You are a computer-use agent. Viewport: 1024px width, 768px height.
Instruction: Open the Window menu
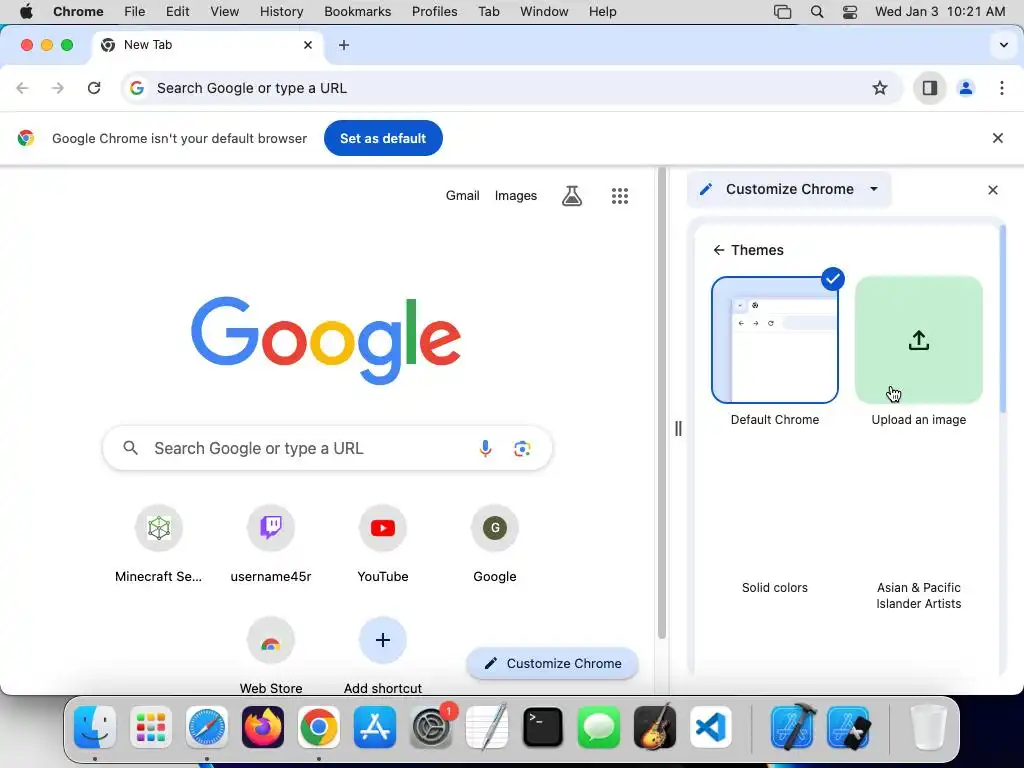544,11
